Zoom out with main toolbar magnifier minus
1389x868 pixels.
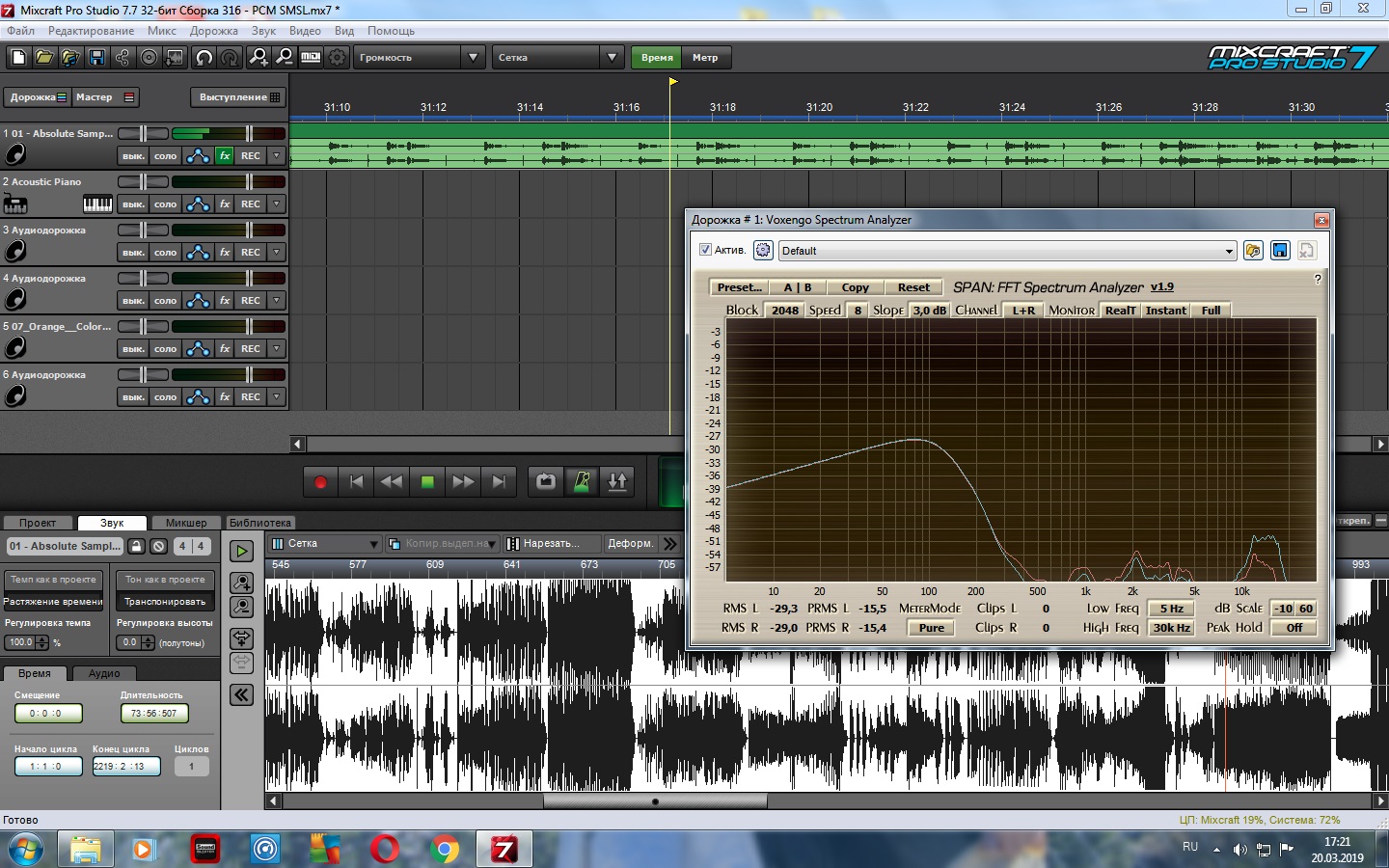tap(285, 58)
